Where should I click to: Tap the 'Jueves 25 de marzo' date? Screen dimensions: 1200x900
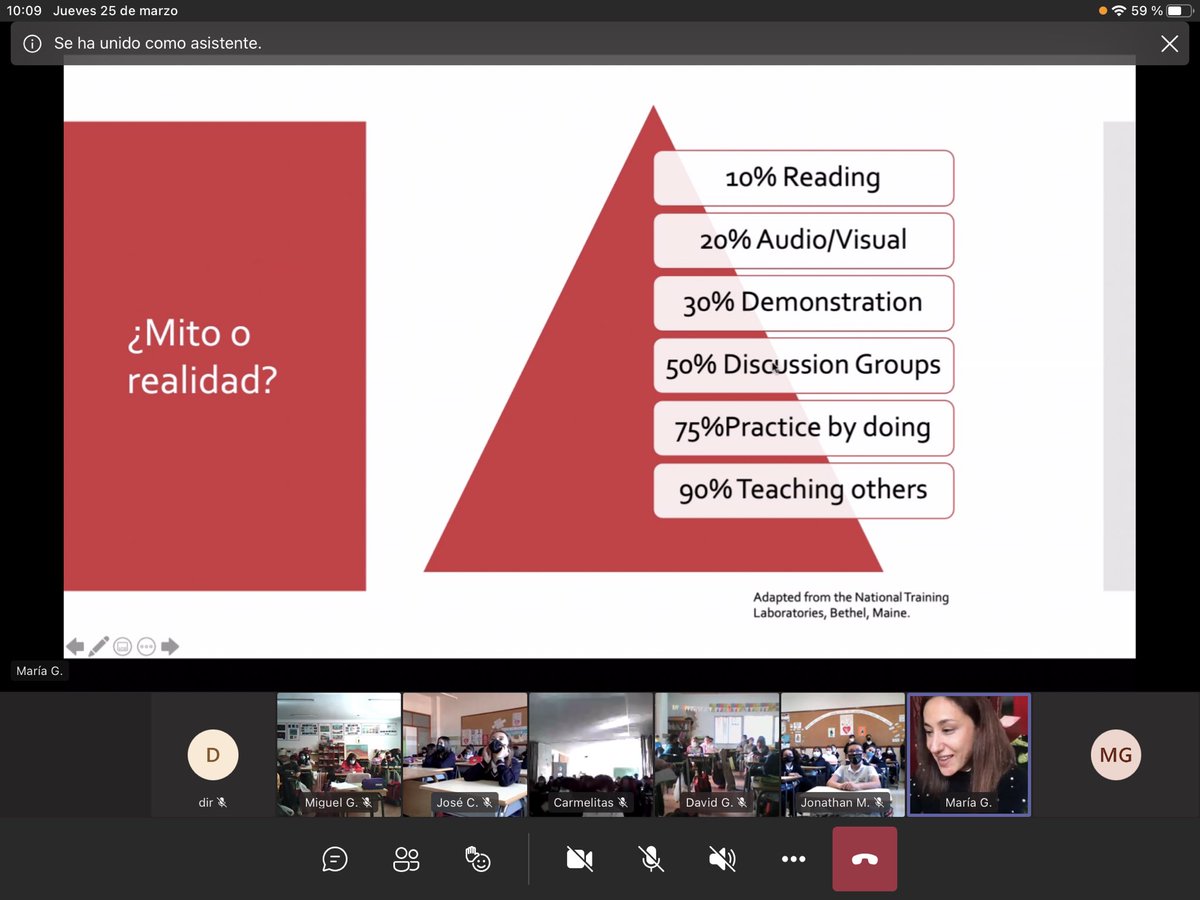tap(115, 11)
